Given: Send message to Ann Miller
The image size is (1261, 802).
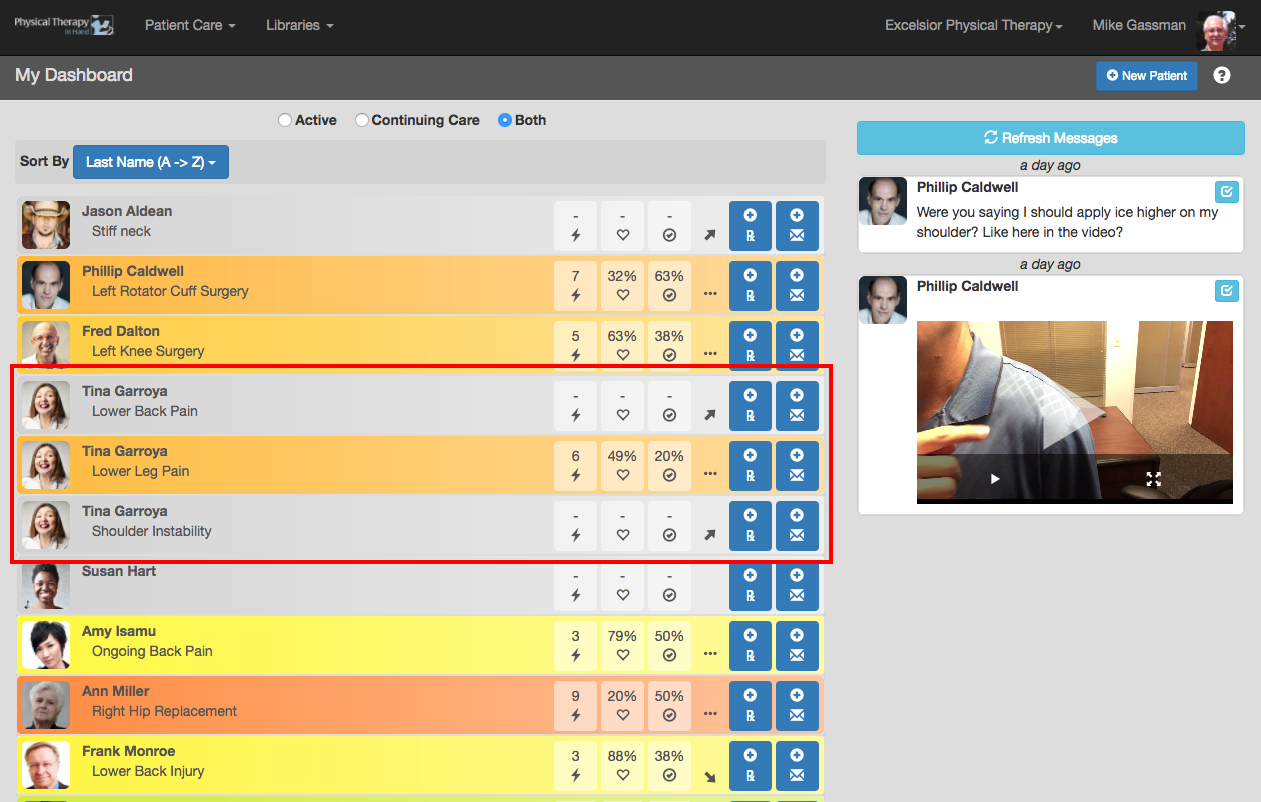Looking at the screenshot, I should coord(797,706).
